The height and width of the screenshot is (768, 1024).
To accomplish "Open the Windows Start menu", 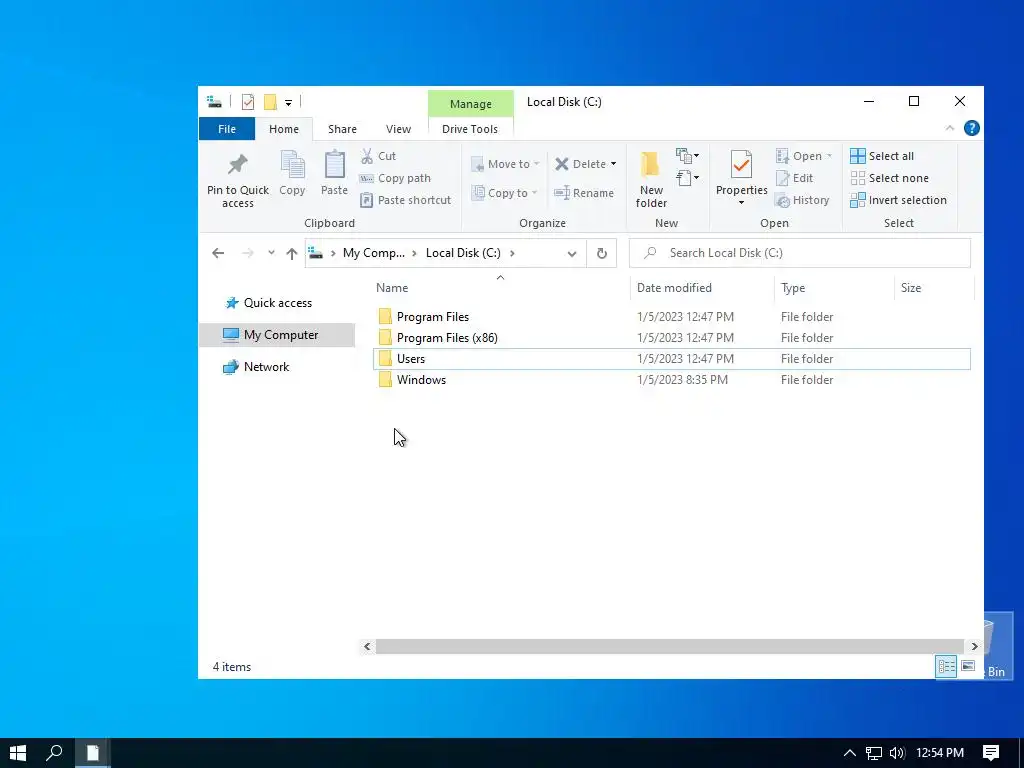I will (x=18, y=753).
